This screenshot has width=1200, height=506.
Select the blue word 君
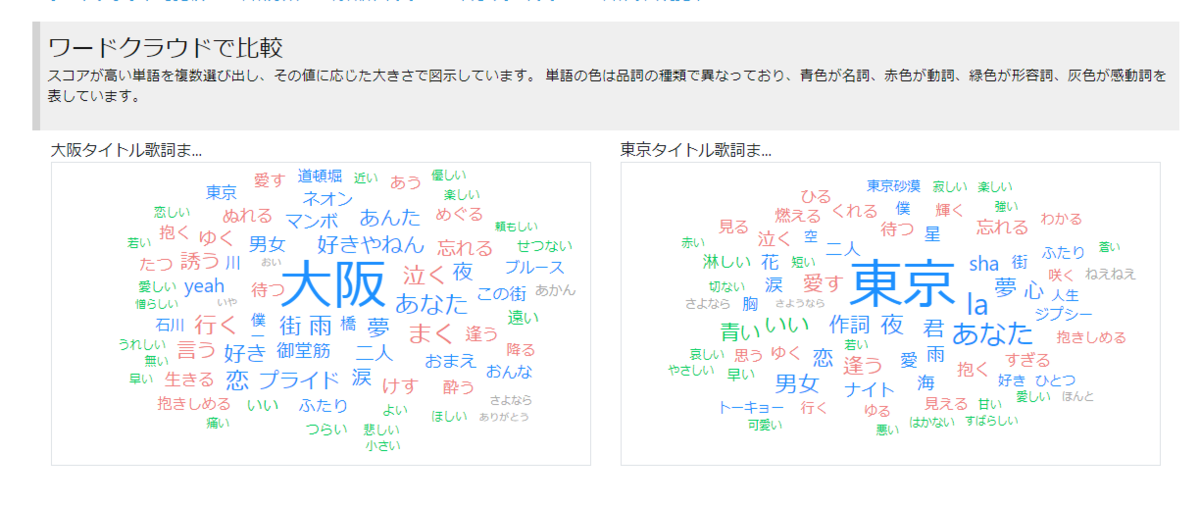click(x=934, y=327)
